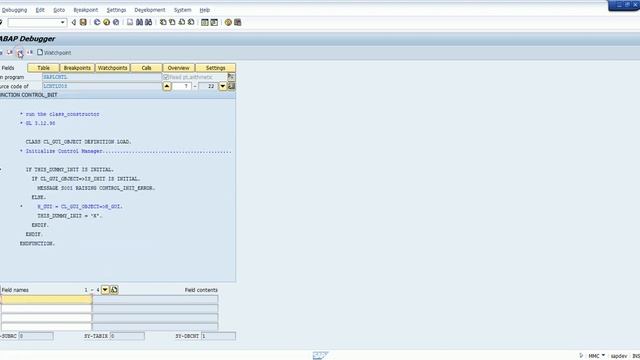This screenshot has width=640, height=360.
Task: Click the main program field SAPLCNTL
Action: [102, 77]
